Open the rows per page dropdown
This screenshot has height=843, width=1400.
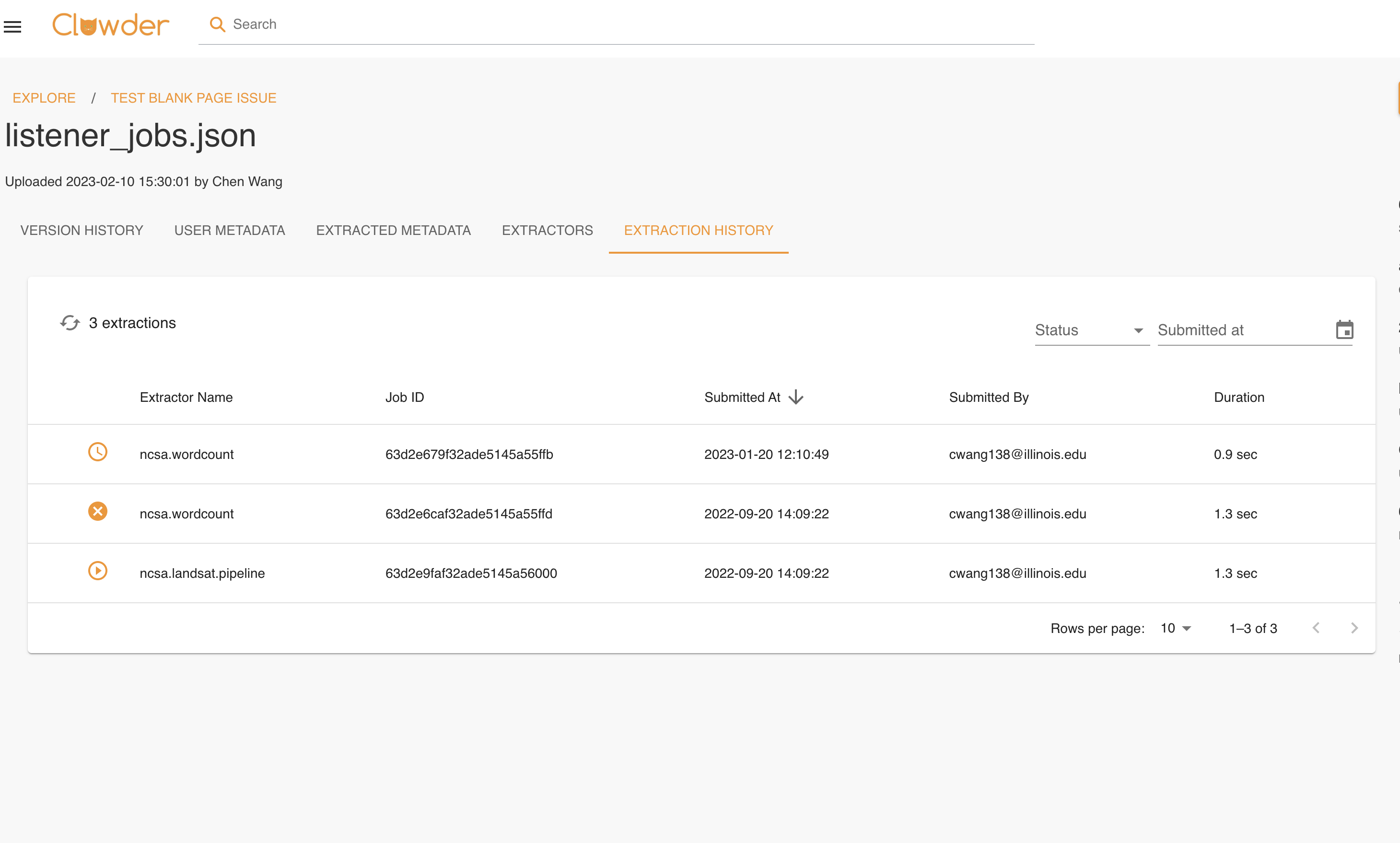[x=1176, y=628]
